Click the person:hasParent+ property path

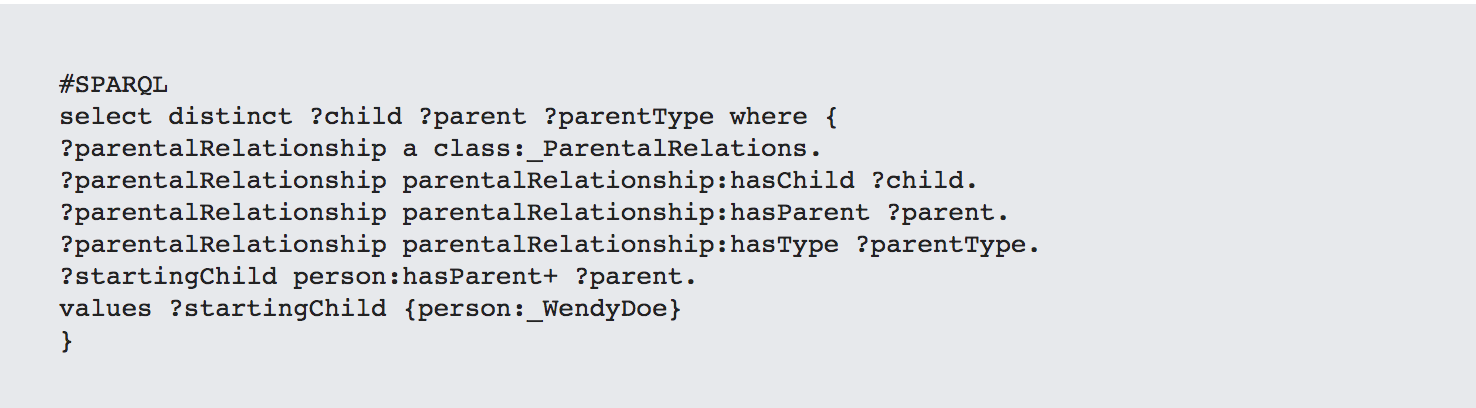(x=425, y=277)
